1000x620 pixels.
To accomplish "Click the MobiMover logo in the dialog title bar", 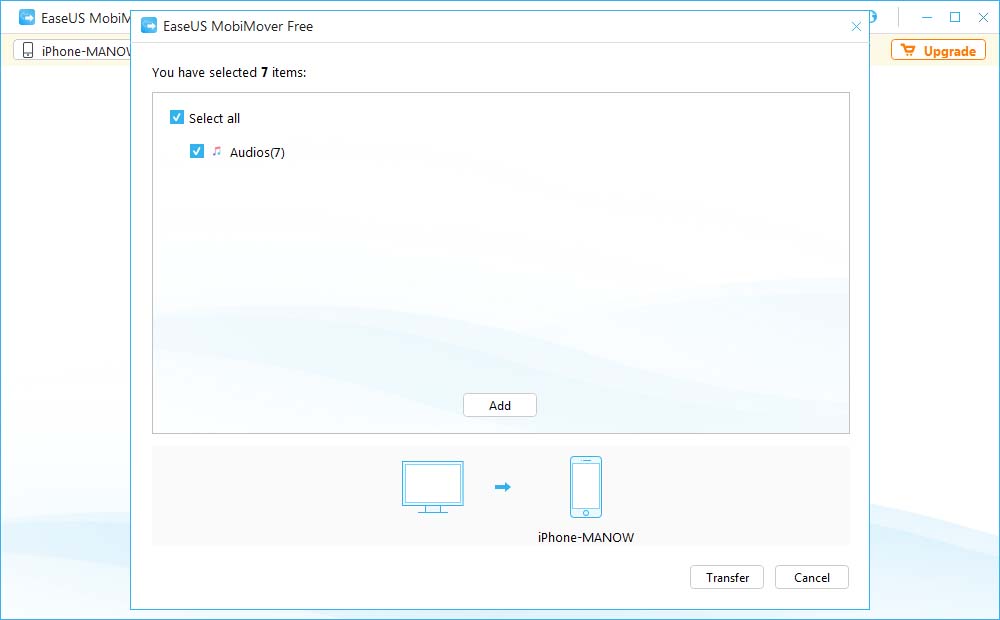I will (148, 26).
